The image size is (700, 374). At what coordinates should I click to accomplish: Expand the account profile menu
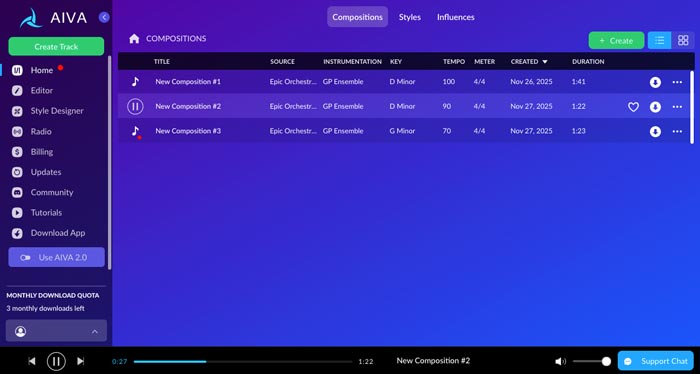click(56, 331)
